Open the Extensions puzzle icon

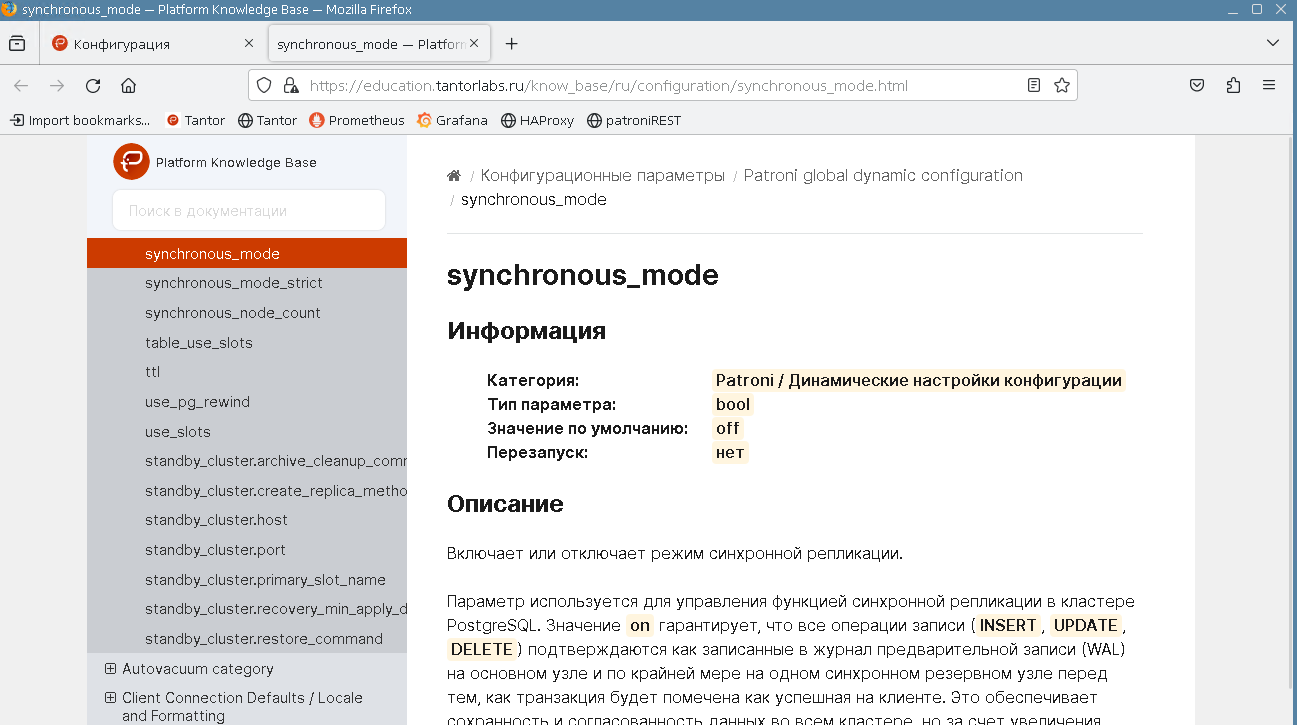tap(1233, 86)
